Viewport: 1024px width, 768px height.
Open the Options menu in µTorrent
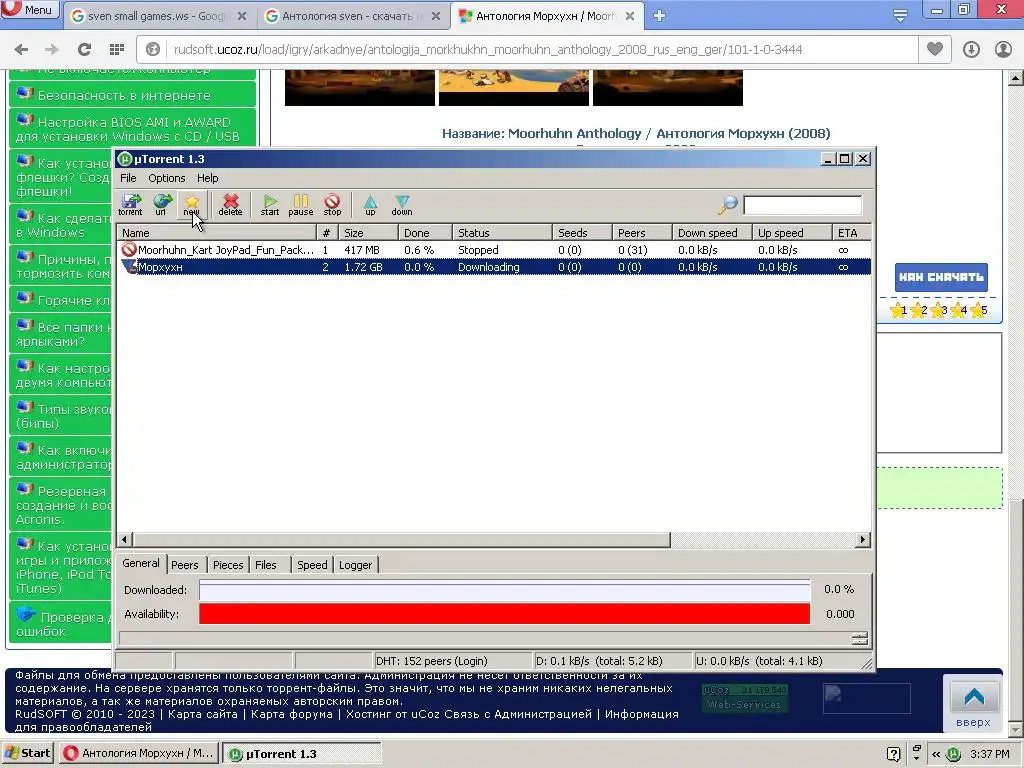point(167,178)
